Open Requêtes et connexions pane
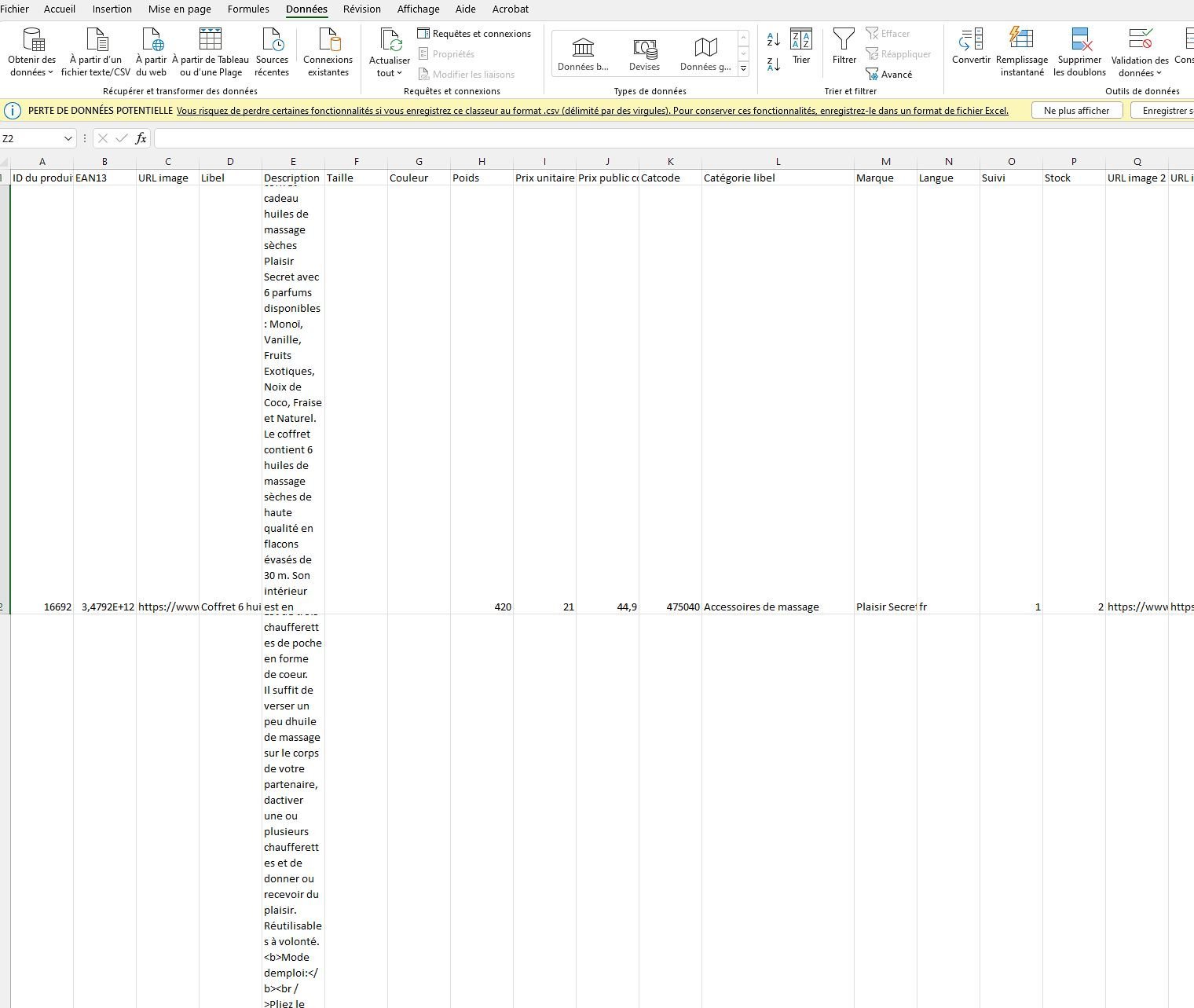Viewport: 1194px width, 1008px height. click(x=474, y=34)
